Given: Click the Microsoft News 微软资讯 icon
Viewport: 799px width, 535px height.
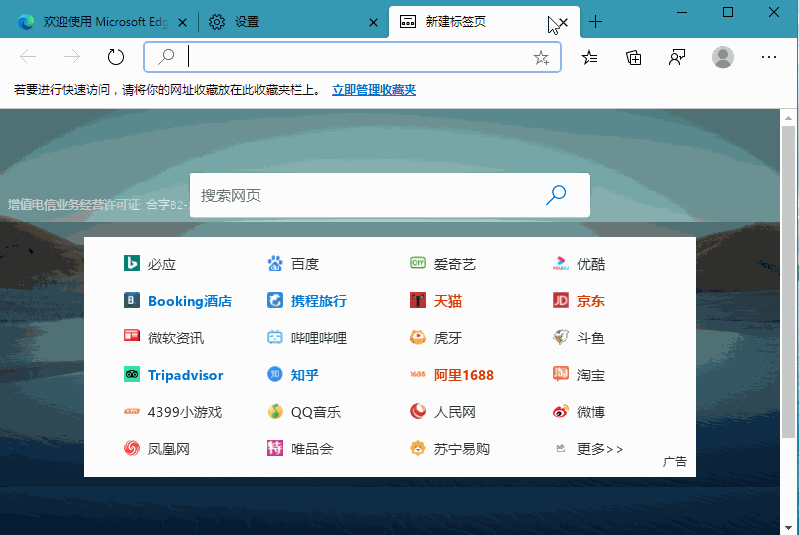Looking at the screenshot, I should click(x=132, y=336).
